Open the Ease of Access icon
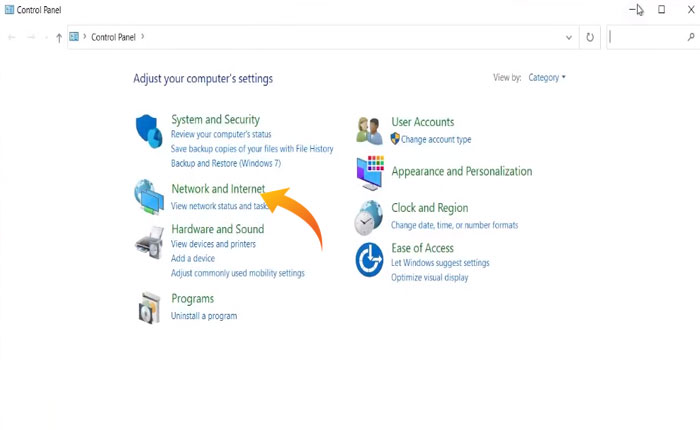The height and width of the screenshot is (430, 700). pos(369,259)
